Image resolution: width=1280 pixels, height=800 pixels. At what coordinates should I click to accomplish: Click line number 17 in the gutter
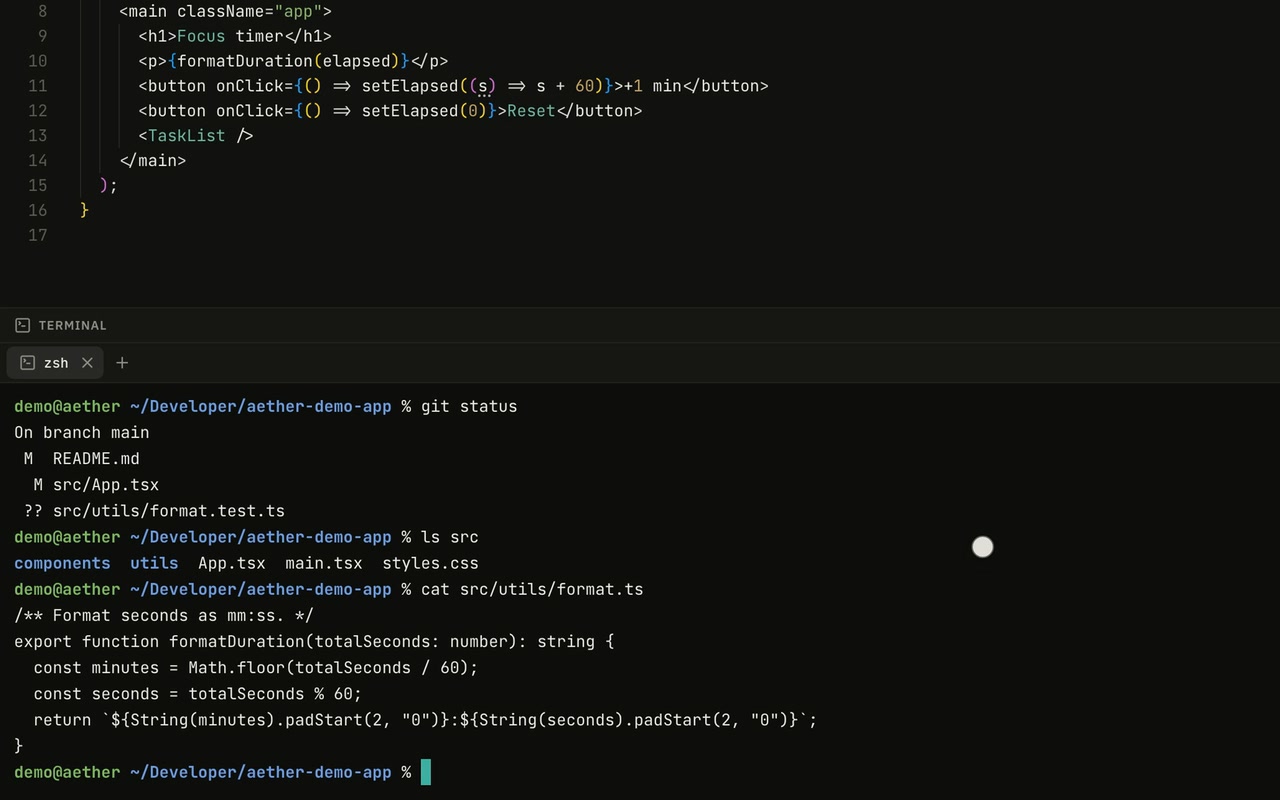(37, 235)
